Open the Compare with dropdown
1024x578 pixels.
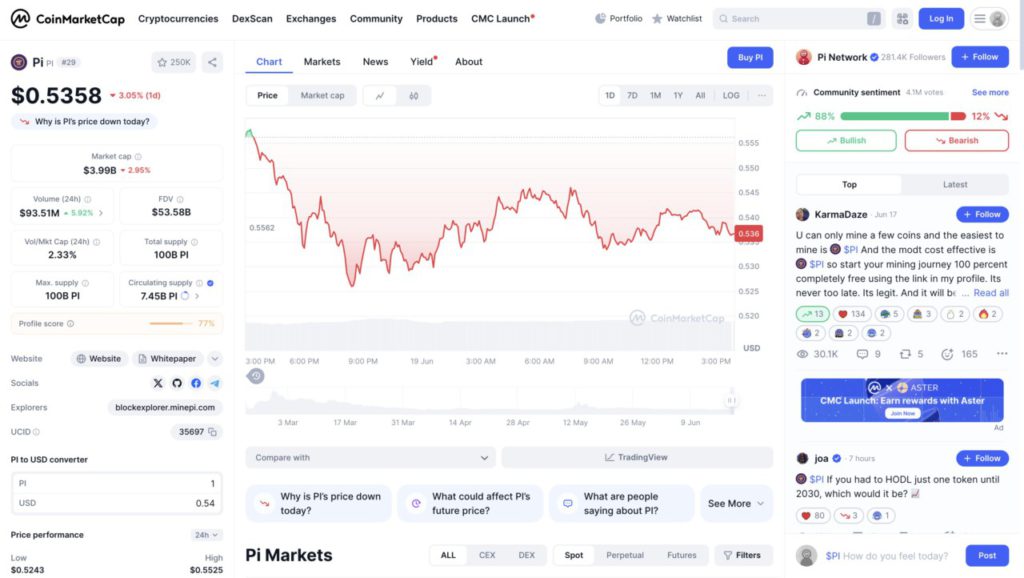[370, 458]
